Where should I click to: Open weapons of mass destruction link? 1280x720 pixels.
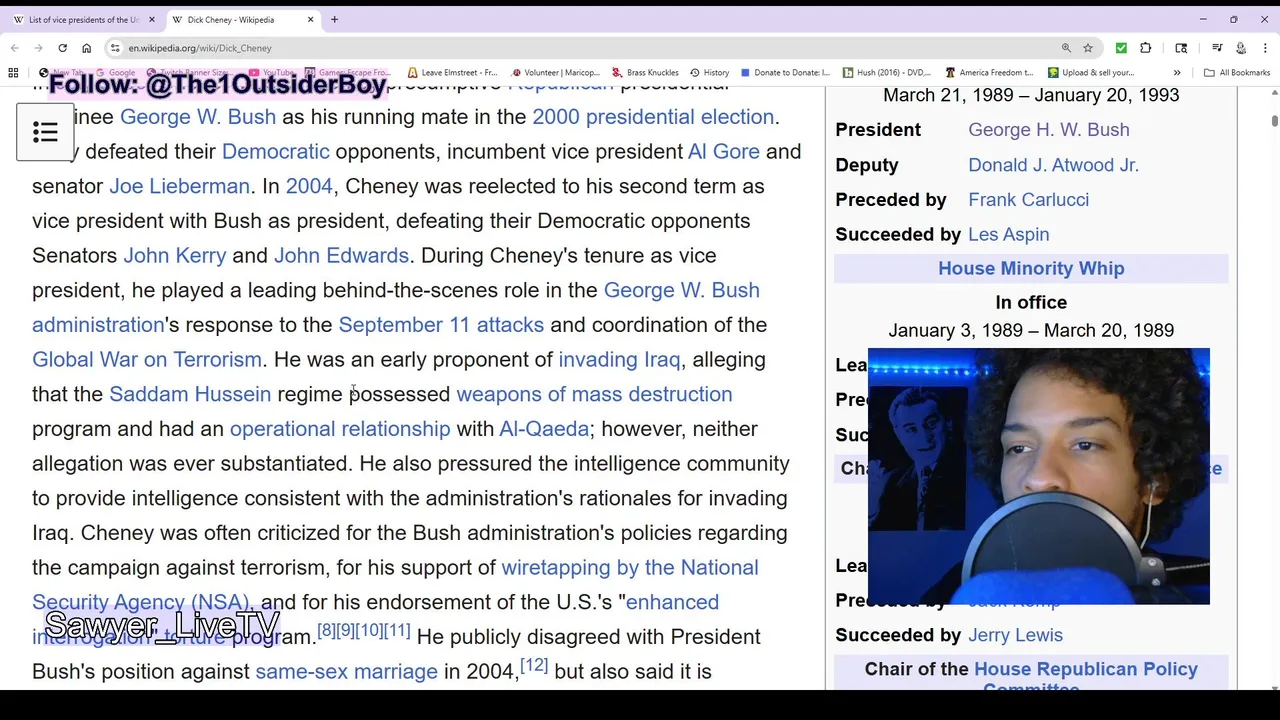coord(594,394)
